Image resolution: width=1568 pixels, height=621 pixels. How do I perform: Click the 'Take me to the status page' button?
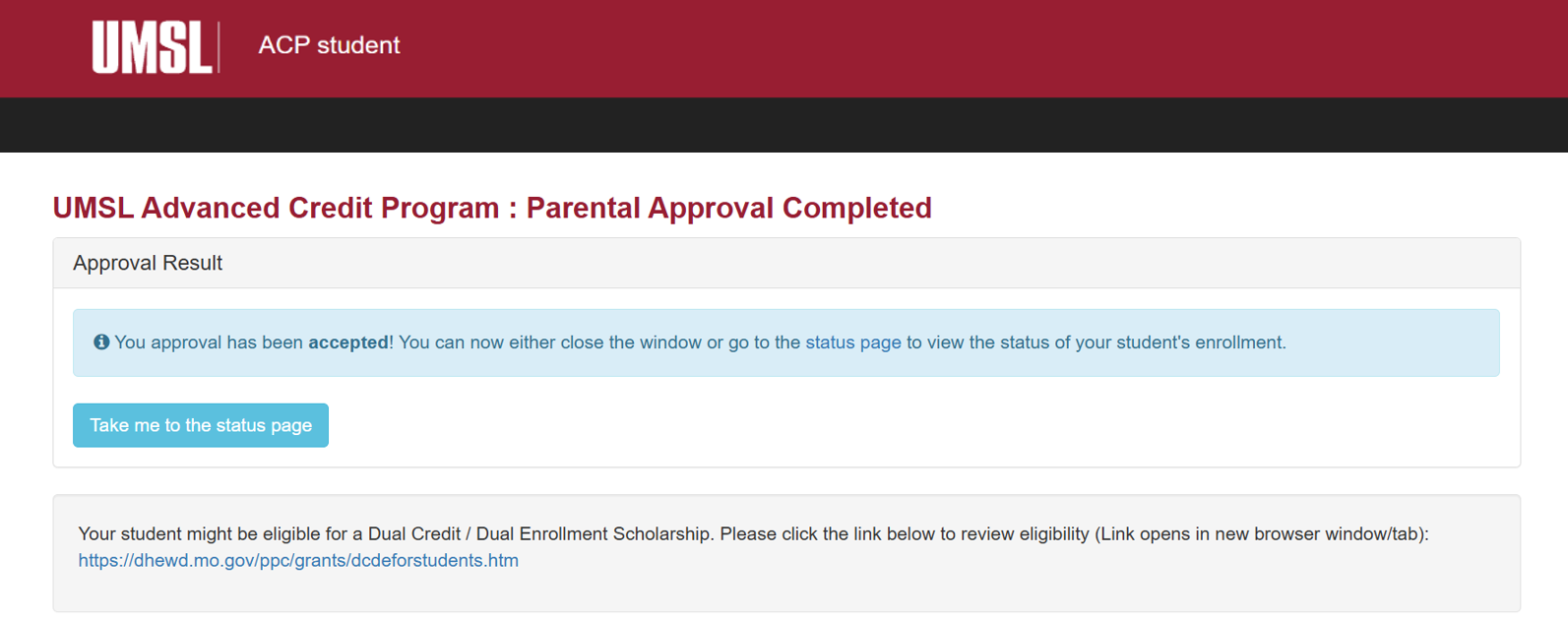pyautogui.click(x=200, y=425)
